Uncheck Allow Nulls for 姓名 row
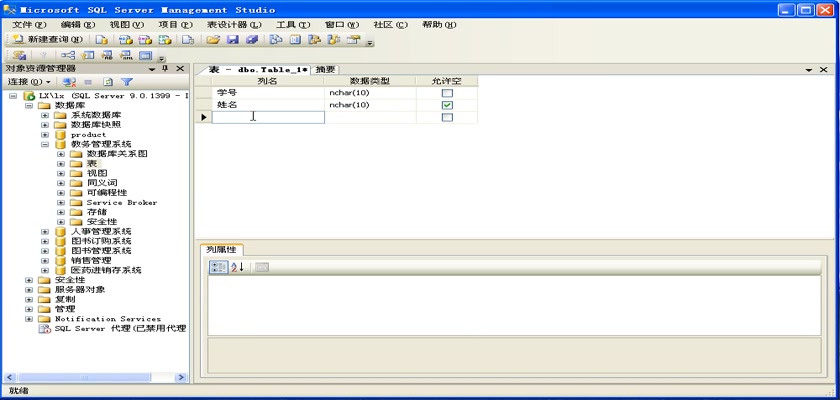The height and width of the screenshot is (400, 840). pos(447,105)
